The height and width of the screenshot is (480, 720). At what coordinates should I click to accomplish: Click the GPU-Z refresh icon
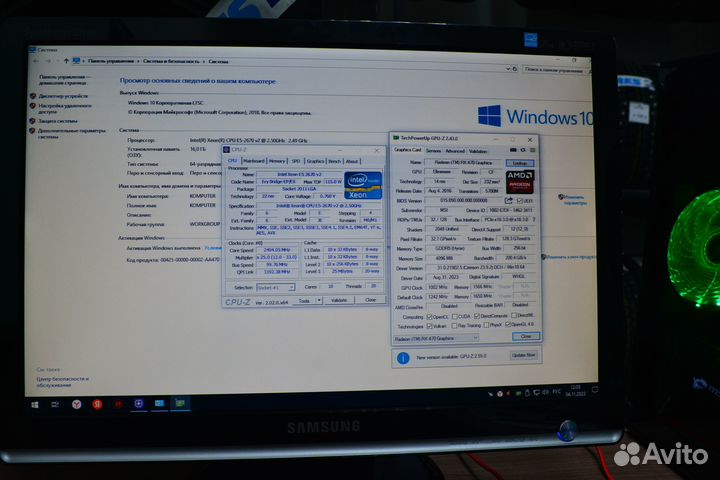click(x=523, y=150)
